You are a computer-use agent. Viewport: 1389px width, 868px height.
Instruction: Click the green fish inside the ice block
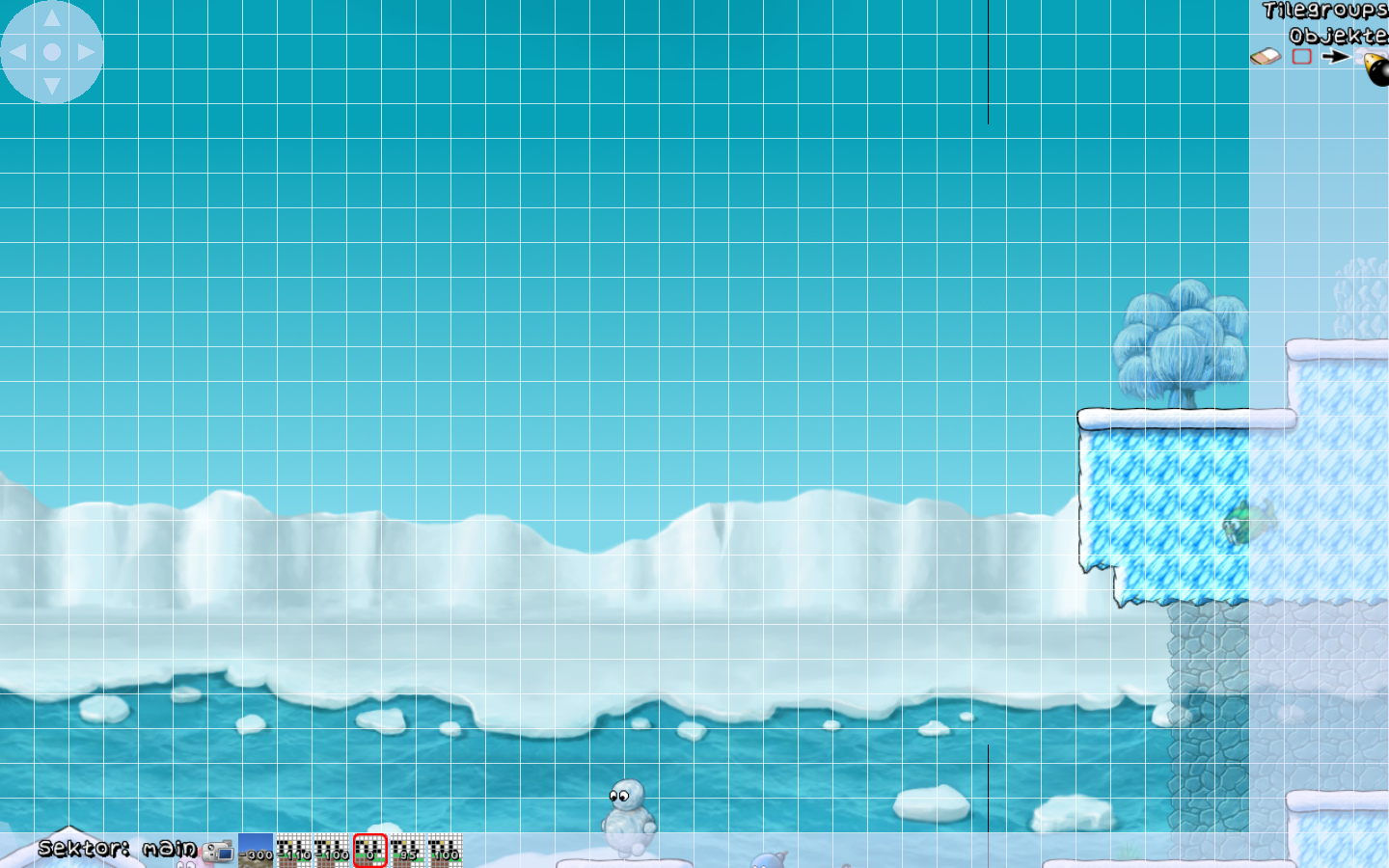[1247, 524]
